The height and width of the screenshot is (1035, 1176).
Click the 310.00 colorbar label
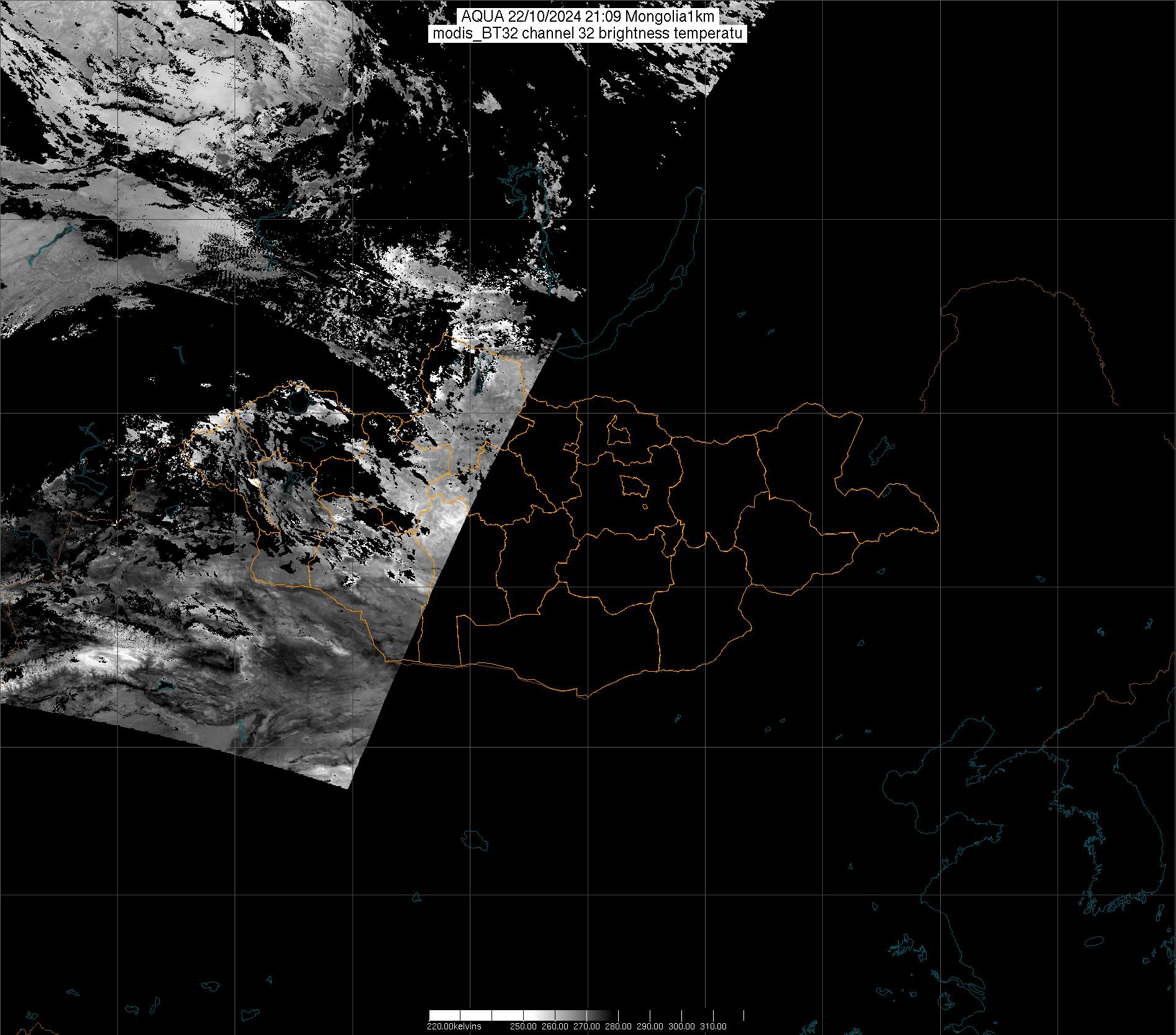(714, 1026)
